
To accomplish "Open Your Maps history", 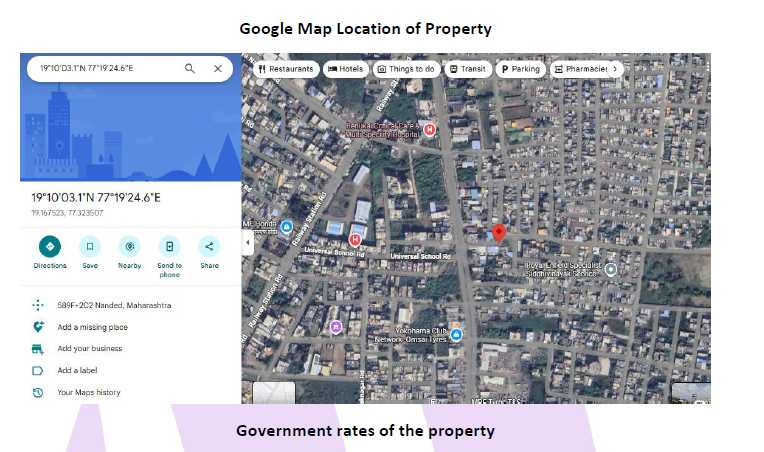I will (x=89, y=392).
